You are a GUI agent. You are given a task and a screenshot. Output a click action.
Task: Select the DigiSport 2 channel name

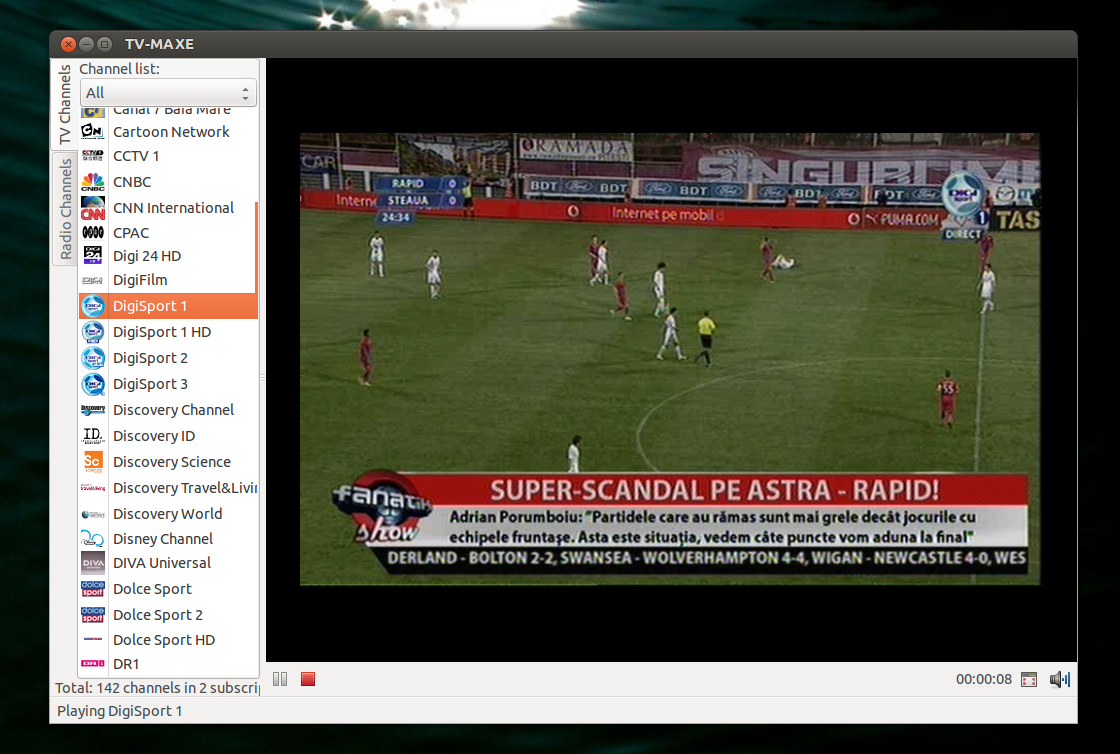(x=150, y=358)
